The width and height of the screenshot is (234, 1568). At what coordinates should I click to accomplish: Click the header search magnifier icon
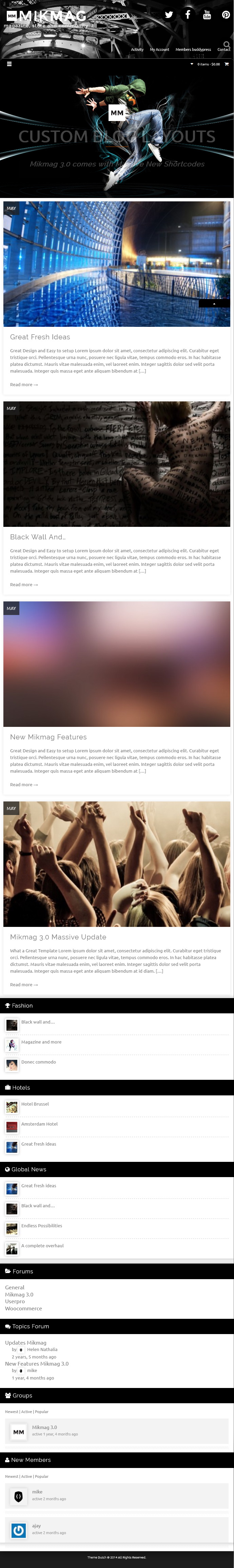pos(227,44)
